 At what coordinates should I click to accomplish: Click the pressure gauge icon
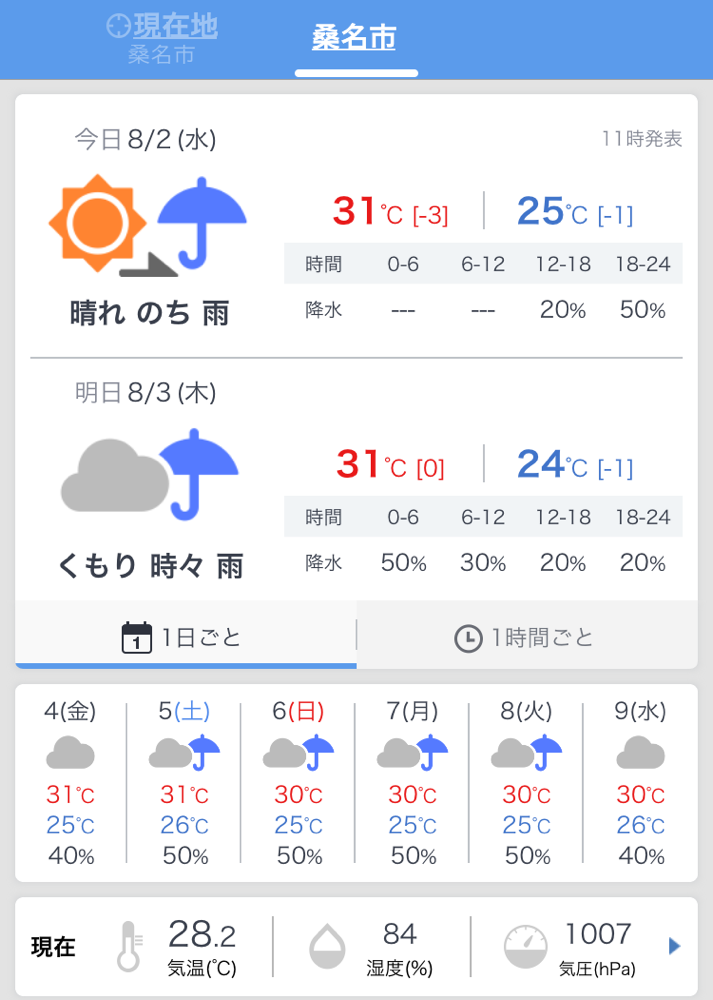coord(526,947)
